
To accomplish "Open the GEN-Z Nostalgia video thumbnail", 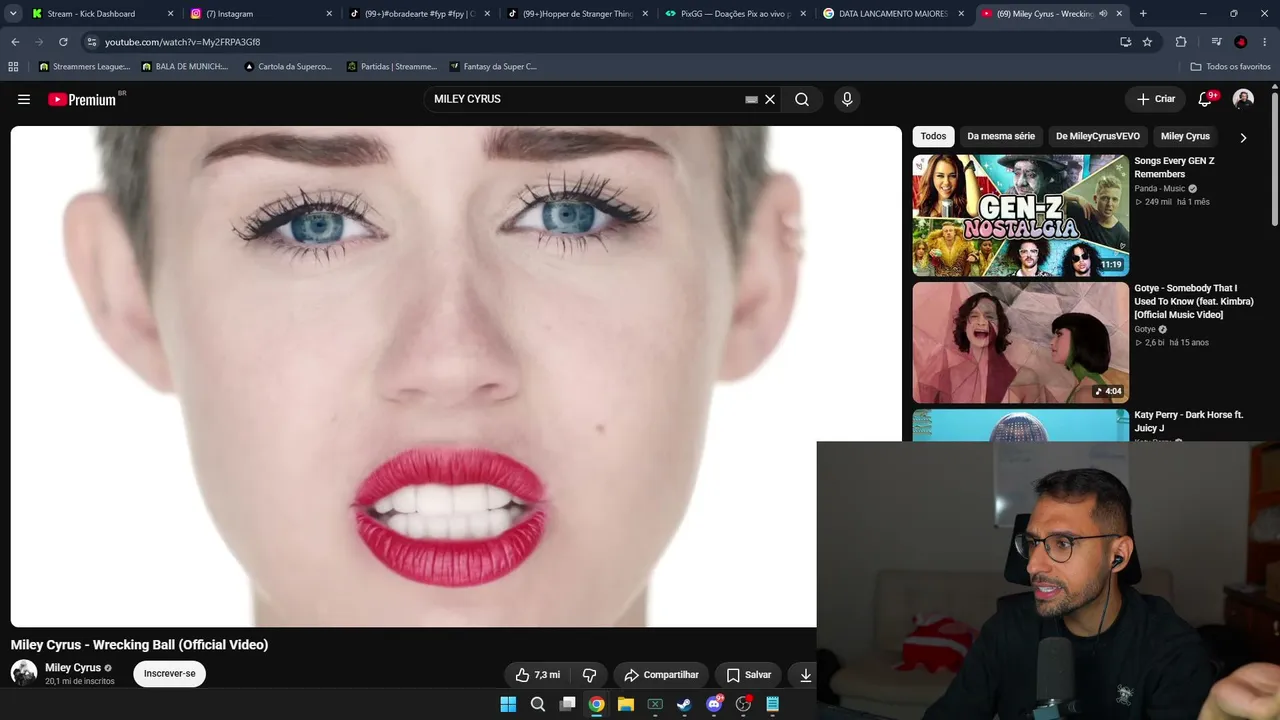I will coord(1021,215).
